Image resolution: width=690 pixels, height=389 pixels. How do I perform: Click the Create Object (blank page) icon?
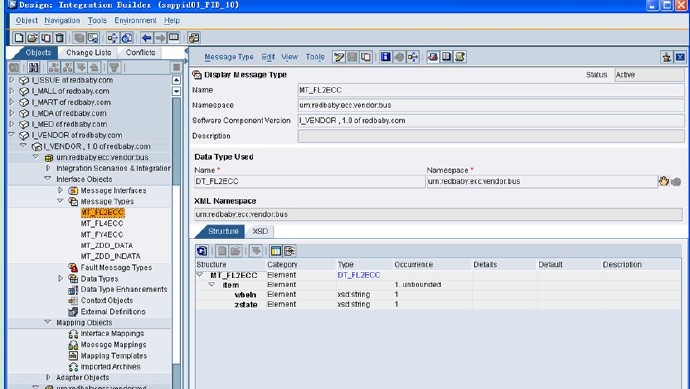19,38
